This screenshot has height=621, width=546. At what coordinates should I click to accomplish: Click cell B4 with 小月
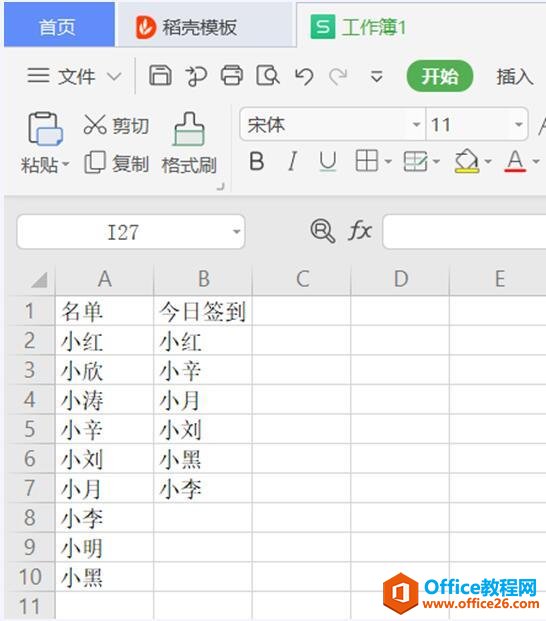click(203, 400)
